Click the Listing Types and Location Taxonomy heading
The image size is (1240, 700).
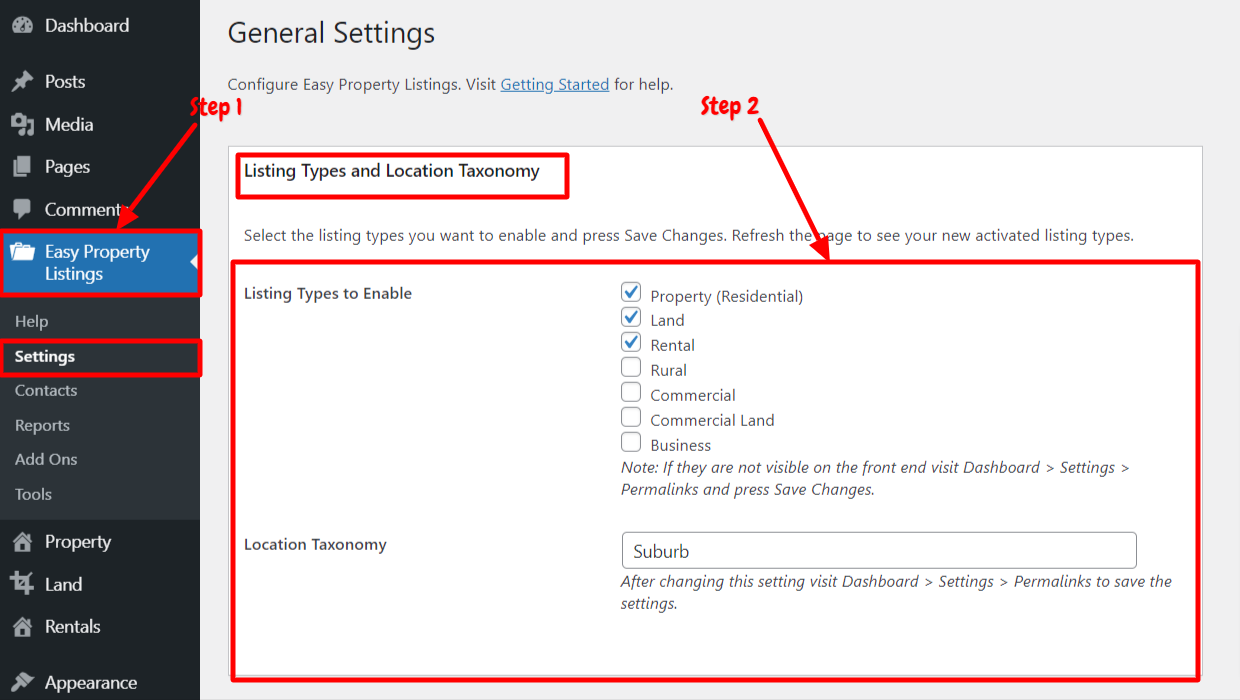[392, 171]
